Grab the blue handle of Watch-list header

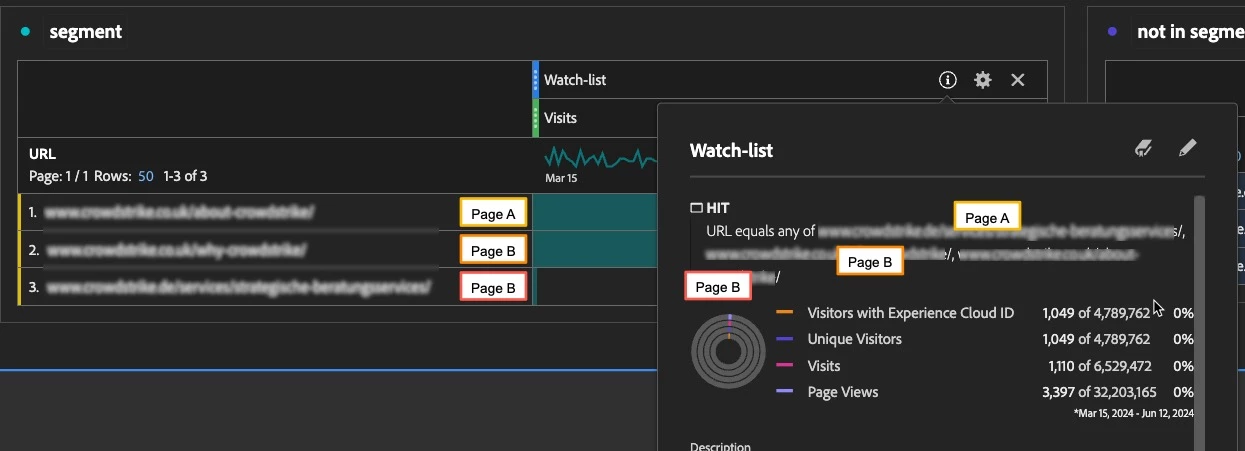pos(535,80)
